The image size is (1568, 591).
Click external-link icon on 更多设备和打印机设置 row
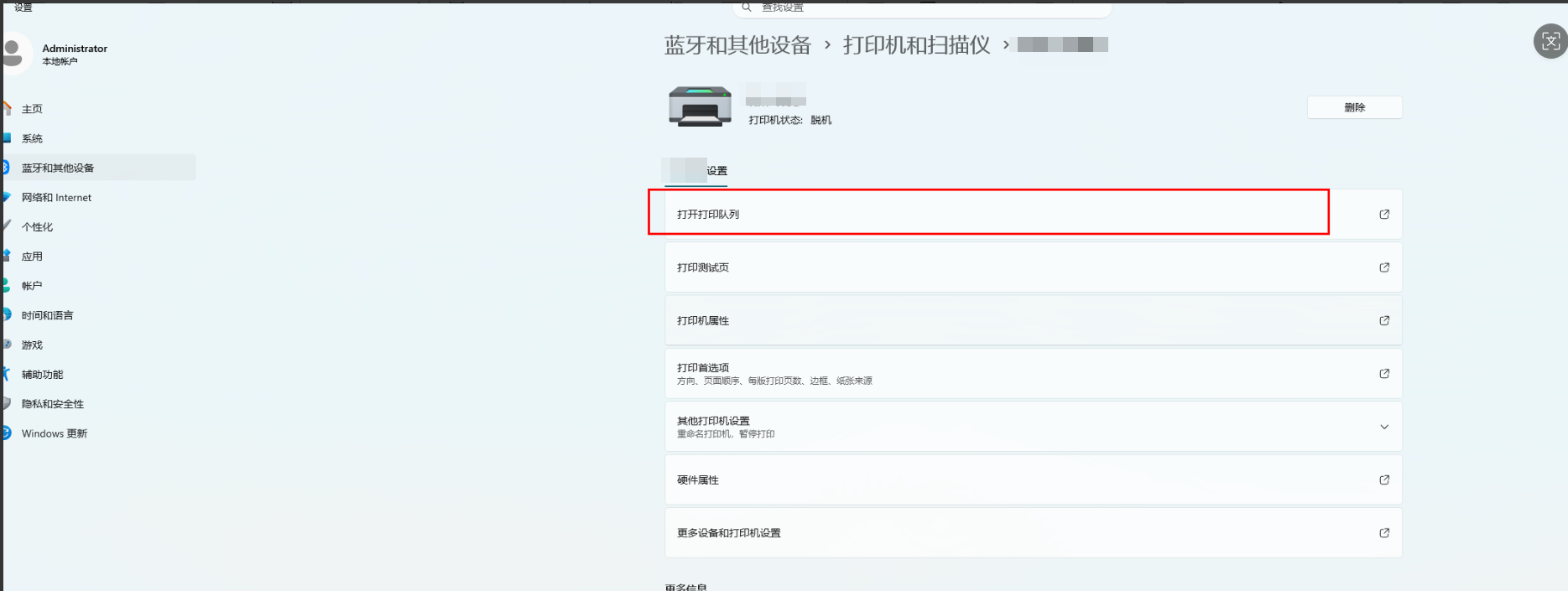(x=1383, y=533)
